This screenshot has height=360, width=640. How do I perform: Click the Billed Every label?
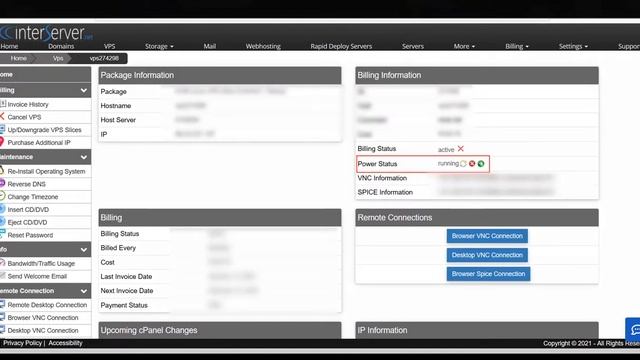click(x=118, y=248)
